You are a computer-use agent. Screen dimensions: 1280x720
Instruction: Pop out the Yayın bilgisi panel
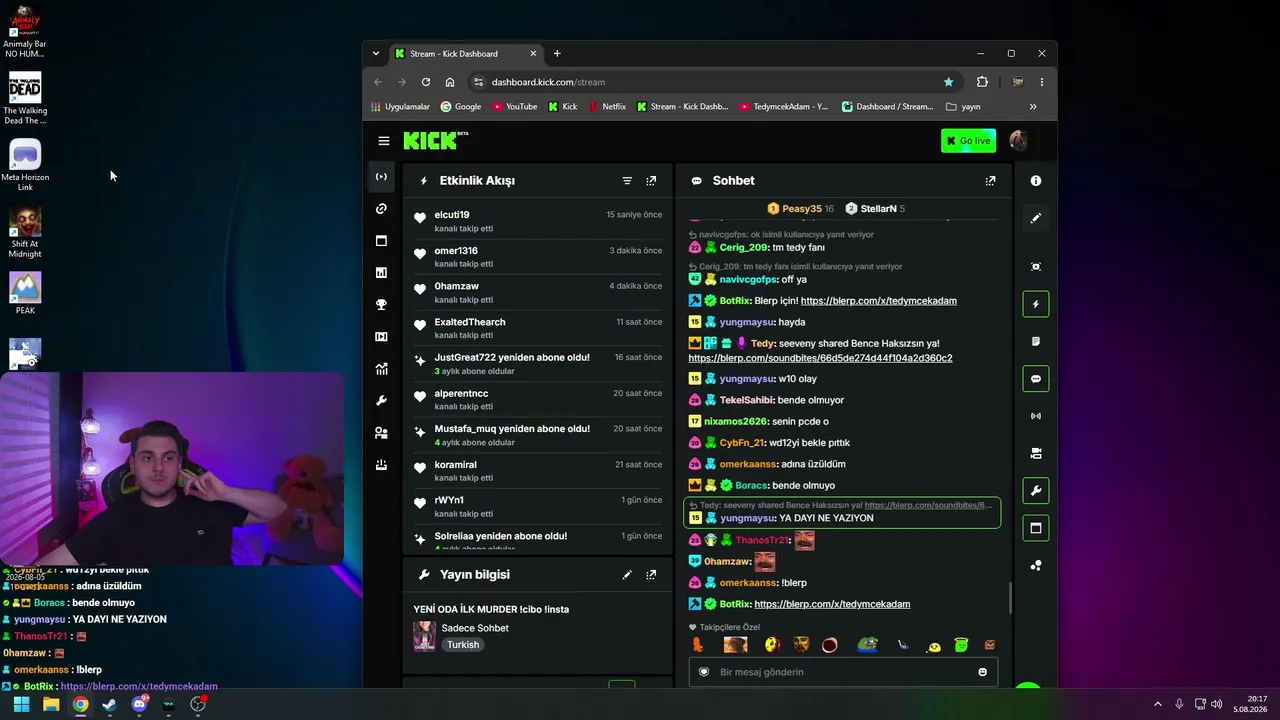[x=651, y=575]
